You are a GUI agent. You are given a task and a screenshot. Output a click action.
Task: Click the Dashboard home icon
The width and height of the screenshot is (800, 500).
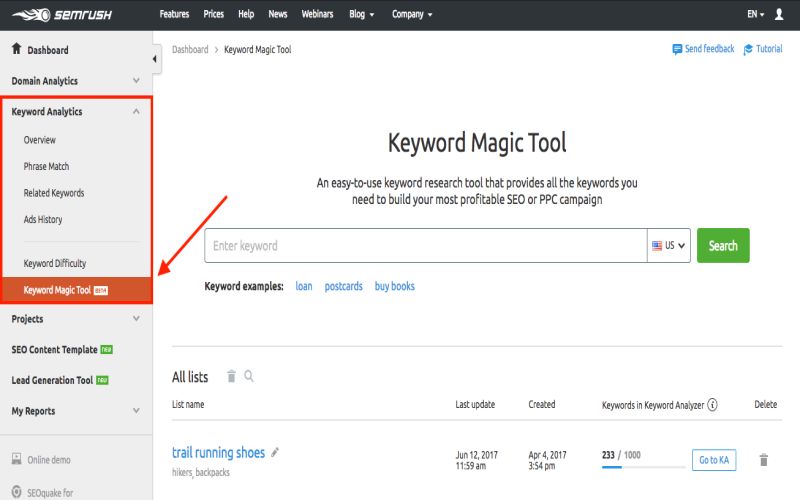[16, 48]
